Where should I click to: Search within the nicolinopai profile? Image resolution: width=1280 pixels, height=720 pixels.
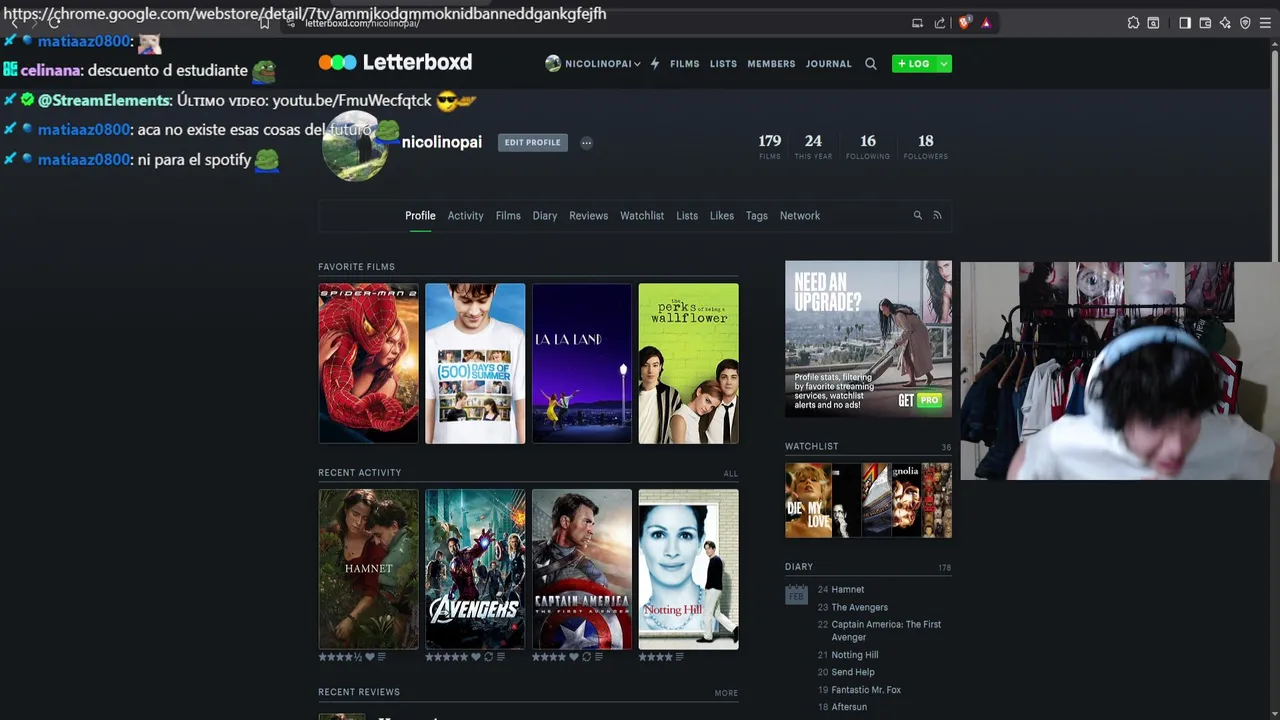917,215
